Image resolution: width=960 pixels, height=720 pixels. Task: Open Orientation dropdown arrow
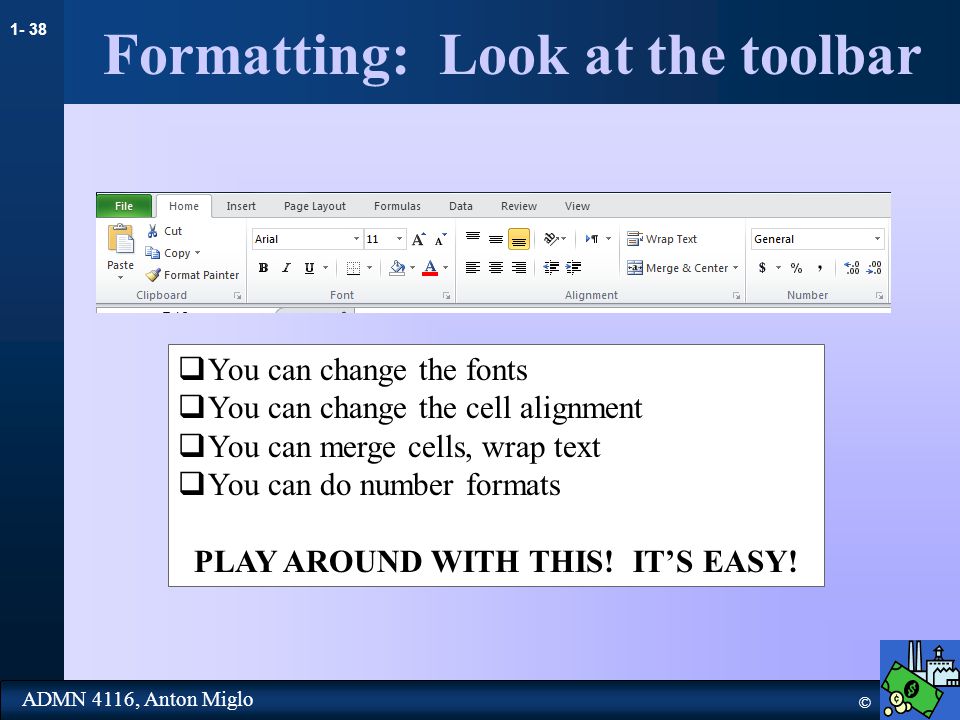[x=563, y=239]
